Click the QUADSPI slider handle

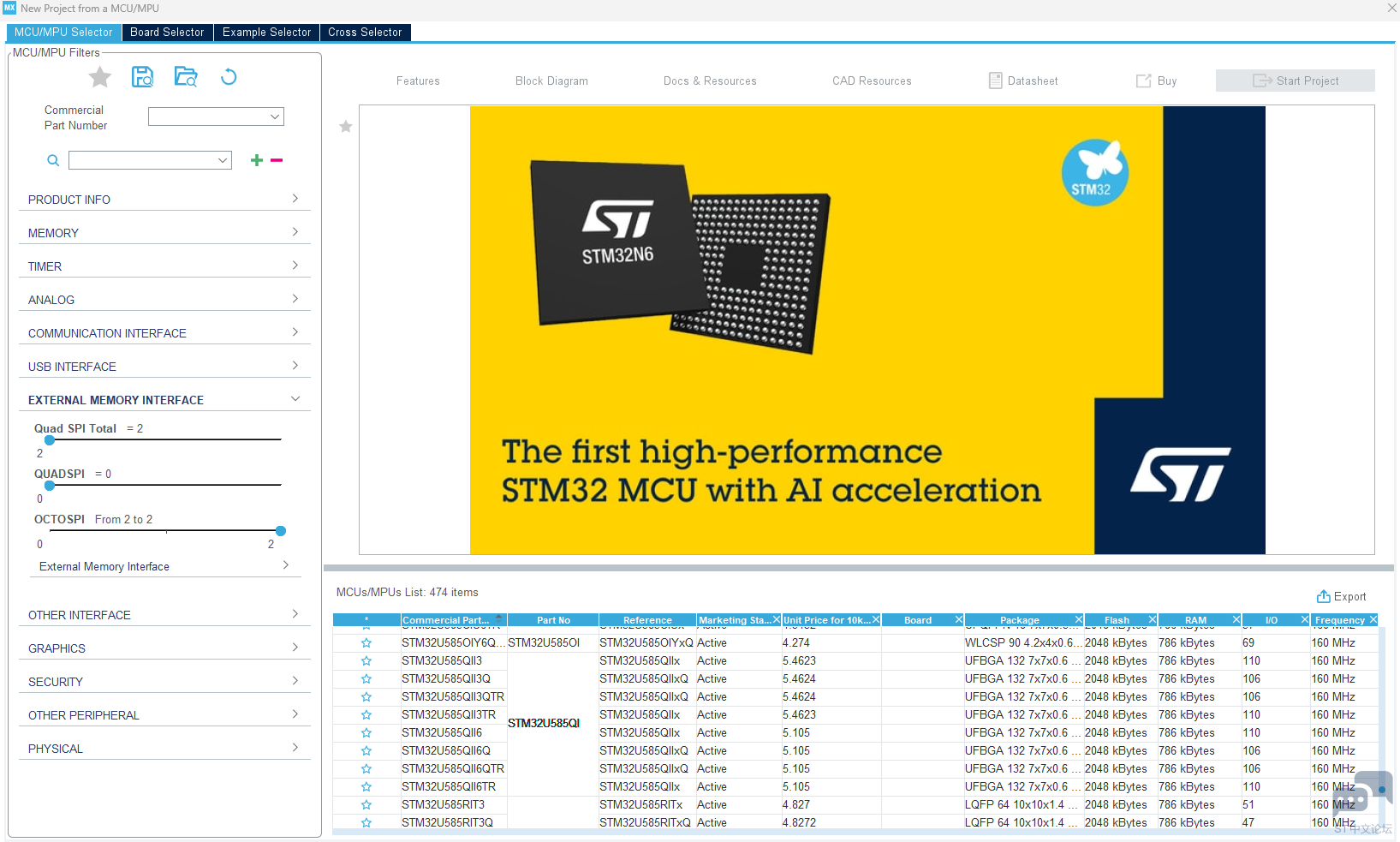pyautogui.click(x=50, y=486)
